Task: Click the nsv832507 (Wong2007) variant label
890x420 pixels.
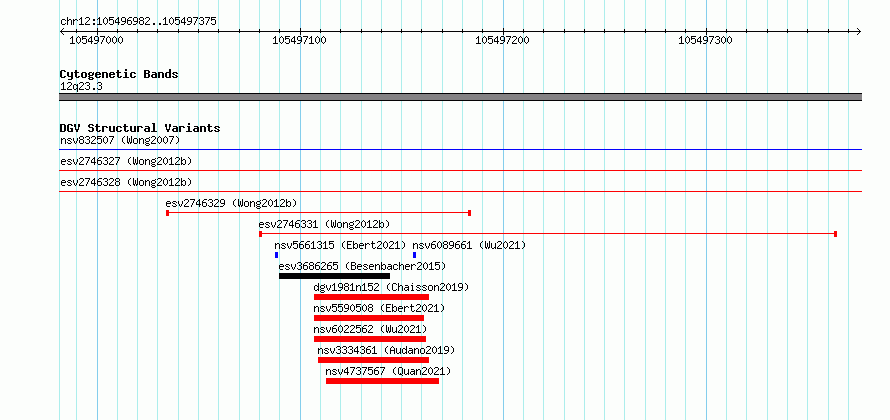Action: pyautogui.click(x=120, y=140)
